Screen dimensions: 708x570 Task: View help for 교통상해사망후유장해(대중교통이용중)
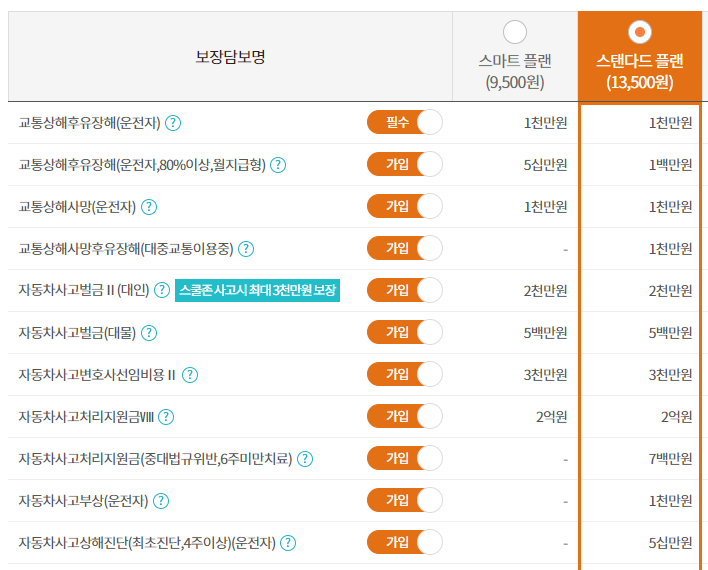(246, 249)
